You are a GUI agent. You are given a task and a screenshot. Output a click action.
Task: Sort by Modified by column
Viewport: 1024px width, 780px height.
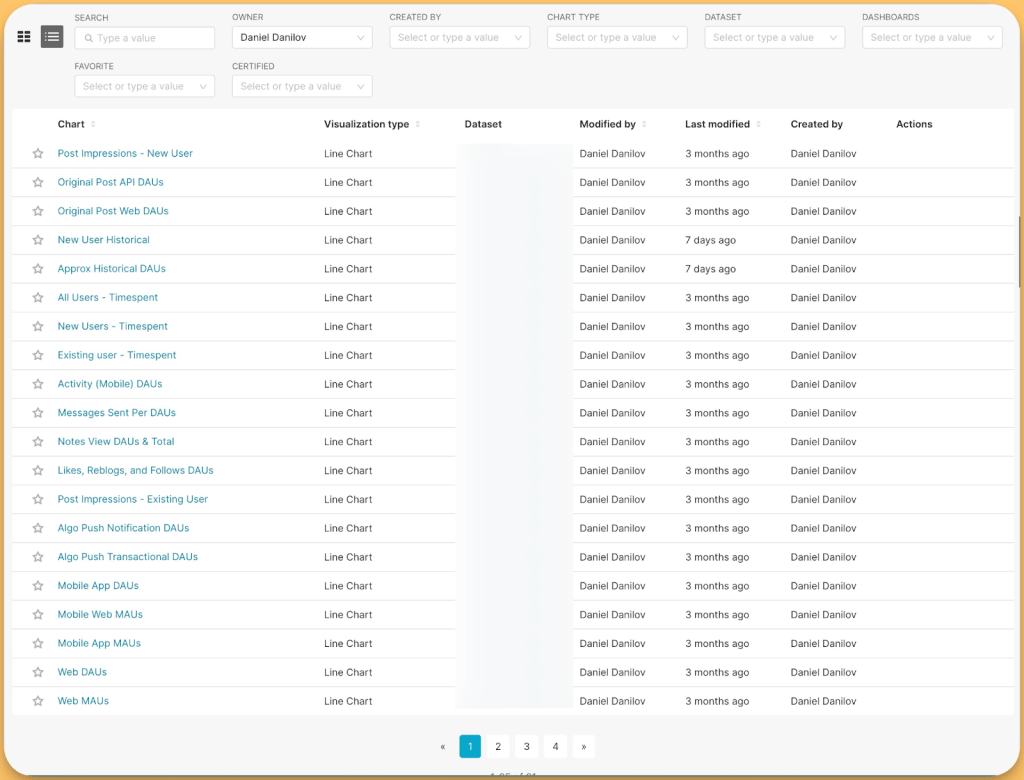pos(644,125)
